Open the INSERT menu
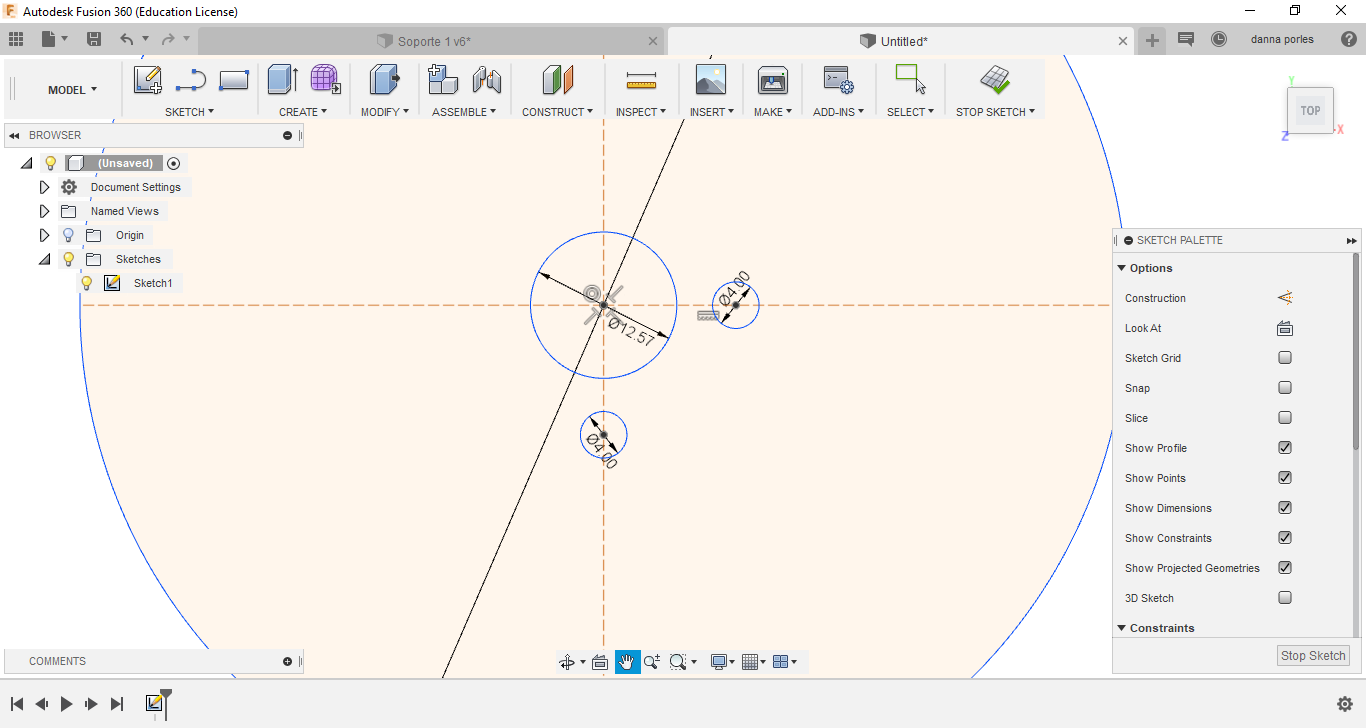 pyautogui.click(x=711, y=112)
